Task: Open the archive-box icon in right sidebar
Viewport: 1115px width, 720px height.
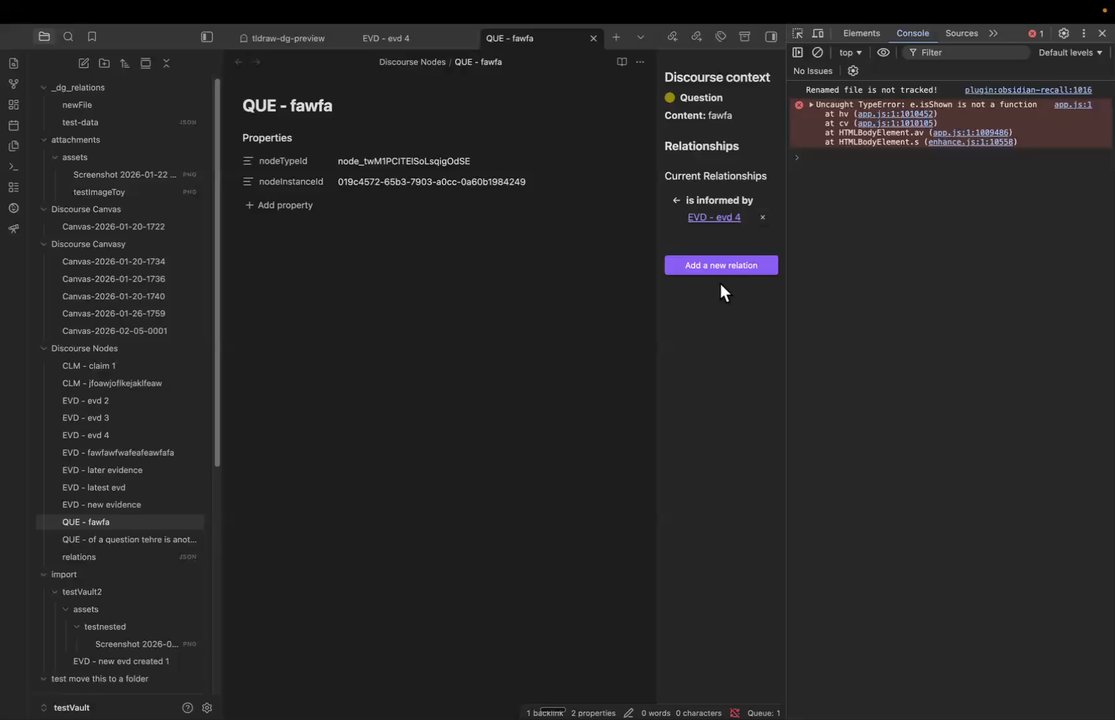Action: (x=745, y=37)
